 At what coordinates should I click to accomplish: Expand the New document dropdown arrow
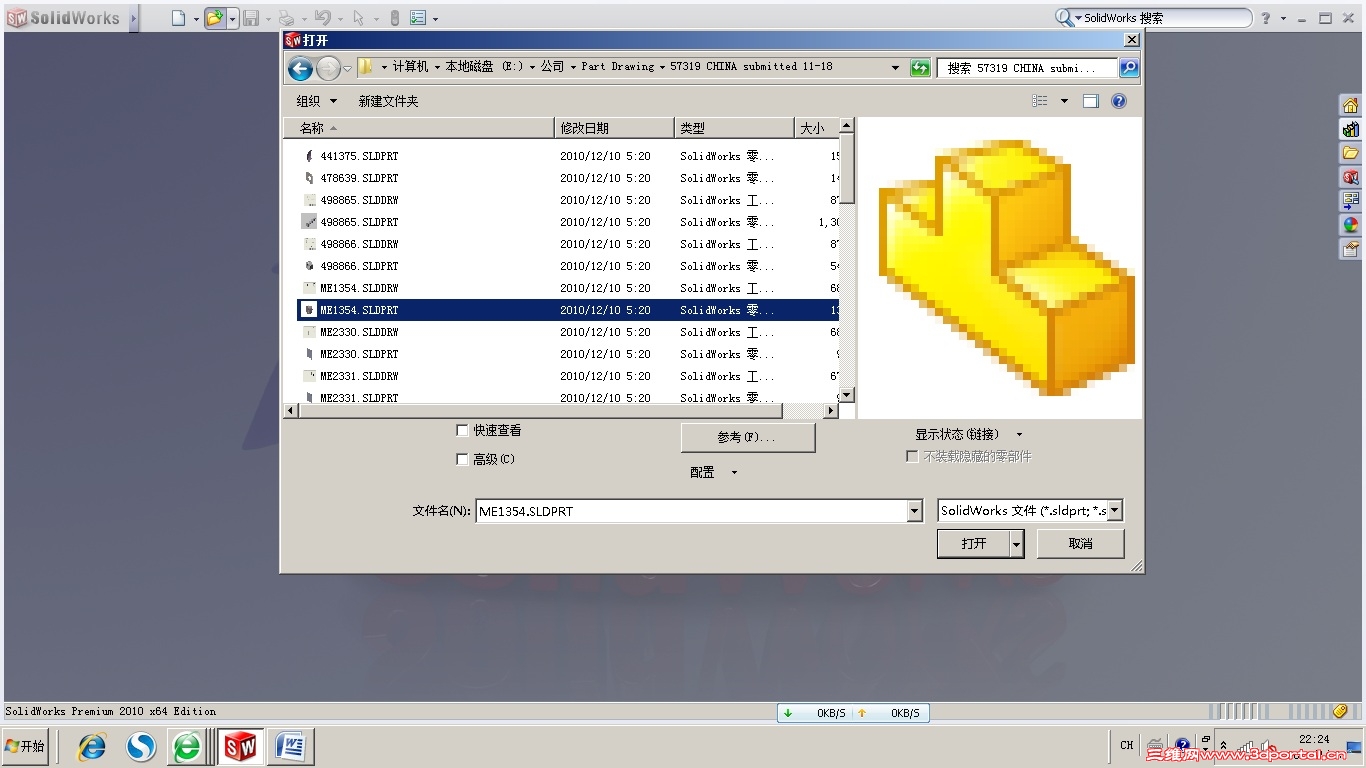196,19
